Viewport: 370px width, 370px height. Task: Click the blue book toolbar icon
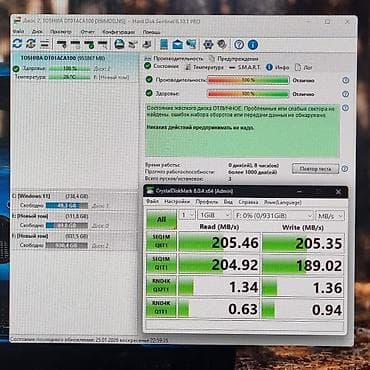point(164,44)
